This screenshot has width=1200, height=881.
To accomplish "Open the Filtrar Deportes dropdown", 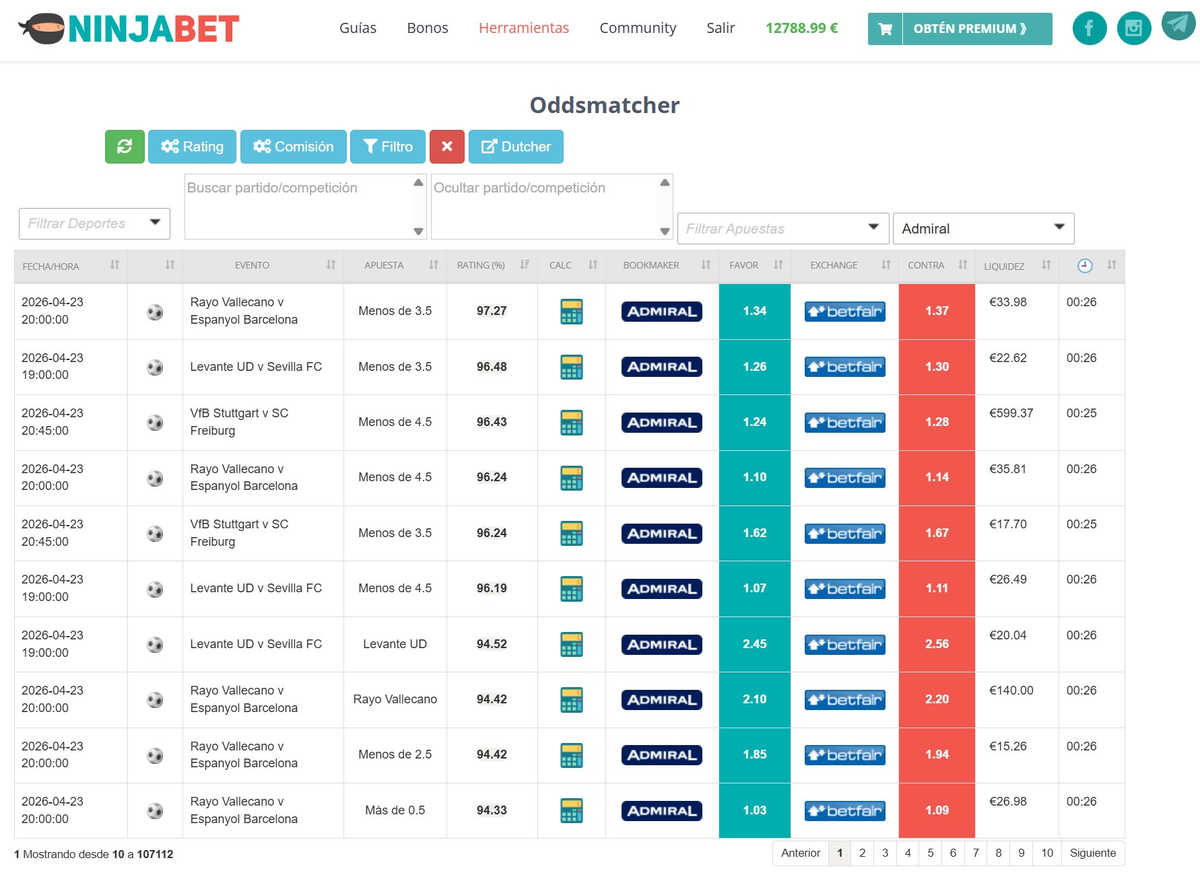I will coord(93,224).
